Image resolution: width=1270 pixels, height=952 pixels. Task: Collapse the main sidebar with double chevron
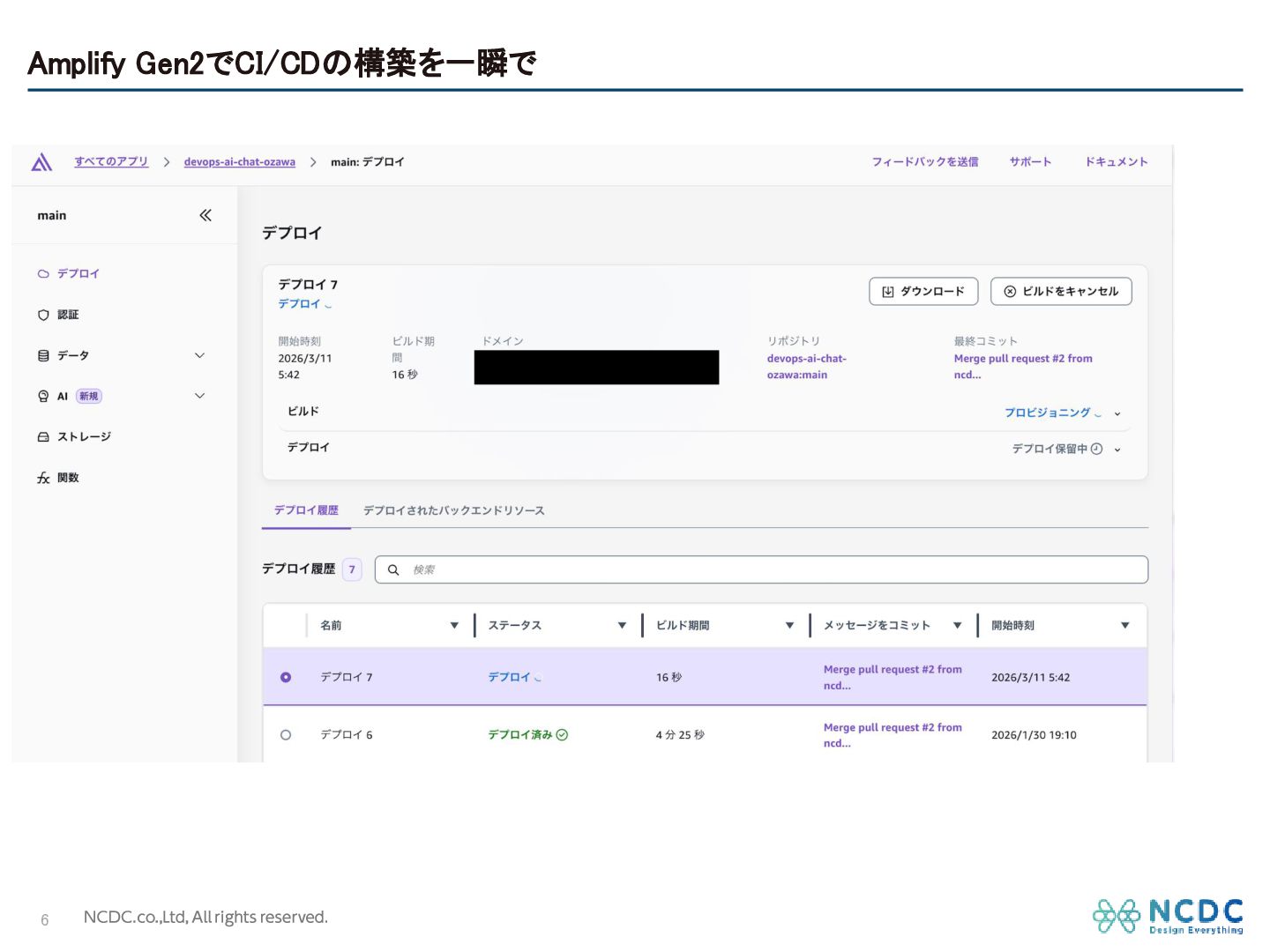click(205, 215)
